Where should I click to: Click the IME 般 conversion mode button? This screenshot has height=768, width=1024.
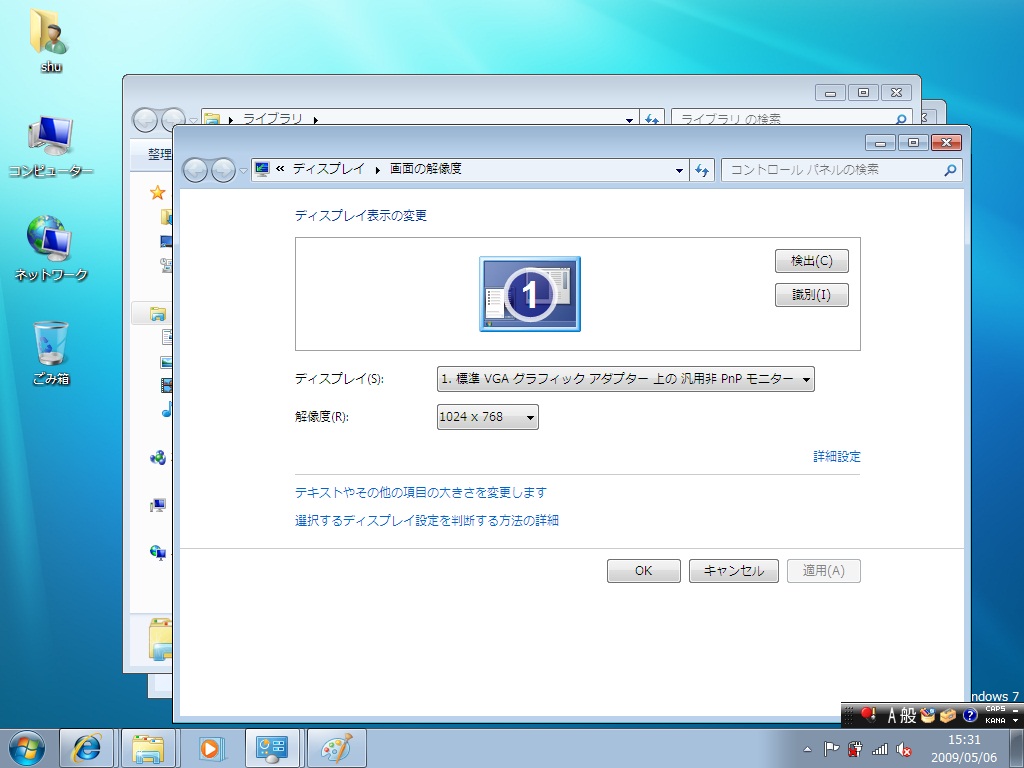pyautogui.click(x=908, y=716)
